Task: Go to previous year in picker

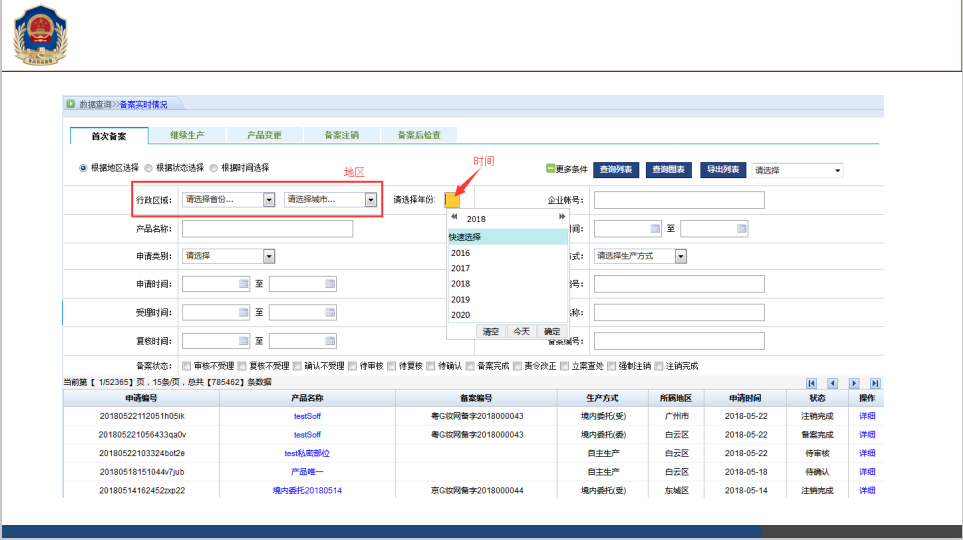Action: (454, 217)
